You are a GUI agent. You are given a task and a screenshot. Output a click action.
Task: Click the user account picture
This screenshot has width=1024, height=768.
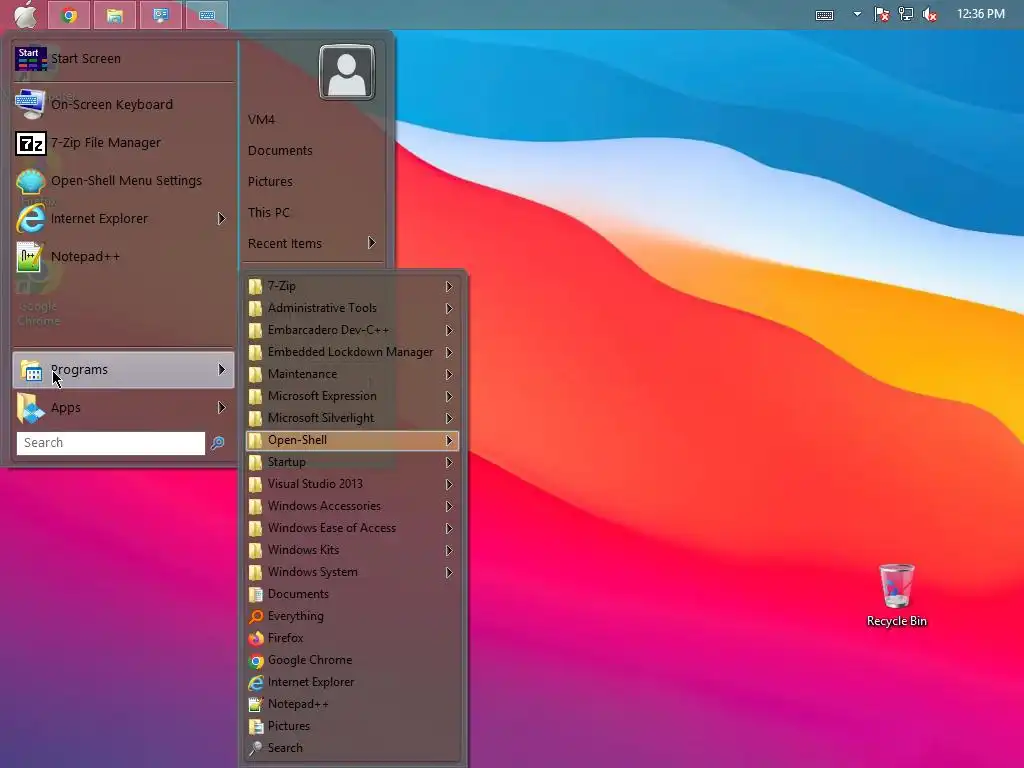click(x=347, y=72)
